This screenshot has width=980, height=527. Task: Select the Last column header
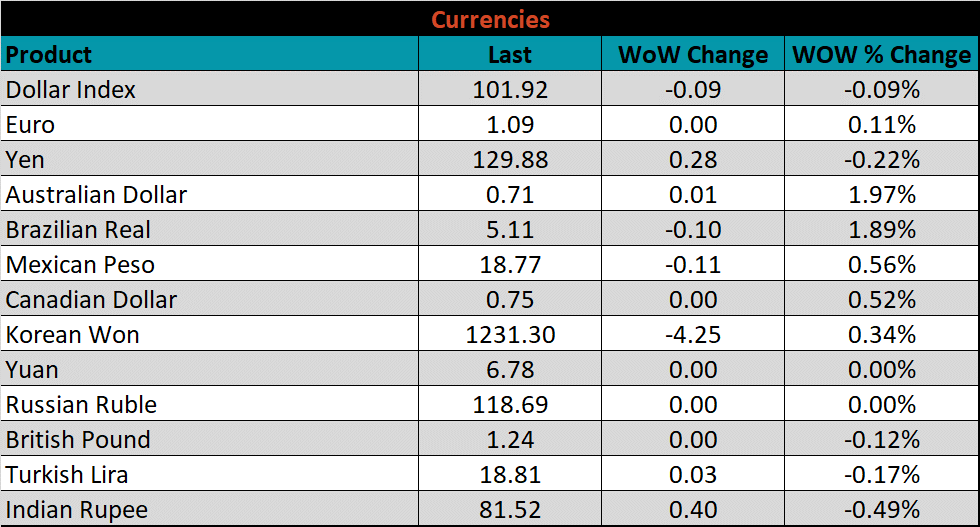pos(510,54)
